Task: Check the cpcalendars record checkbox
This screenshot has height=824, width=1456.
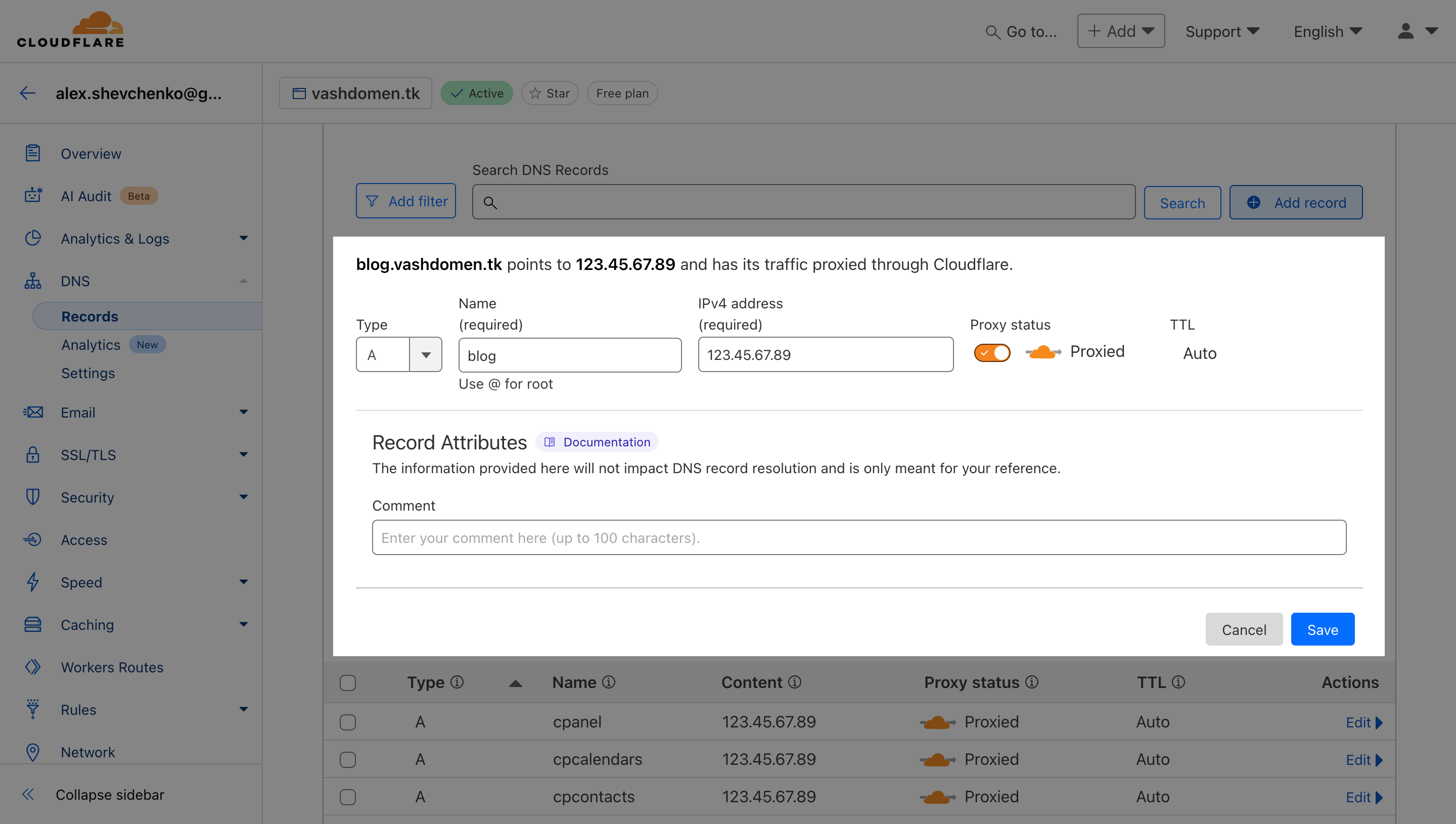Action: pos(348,760)
